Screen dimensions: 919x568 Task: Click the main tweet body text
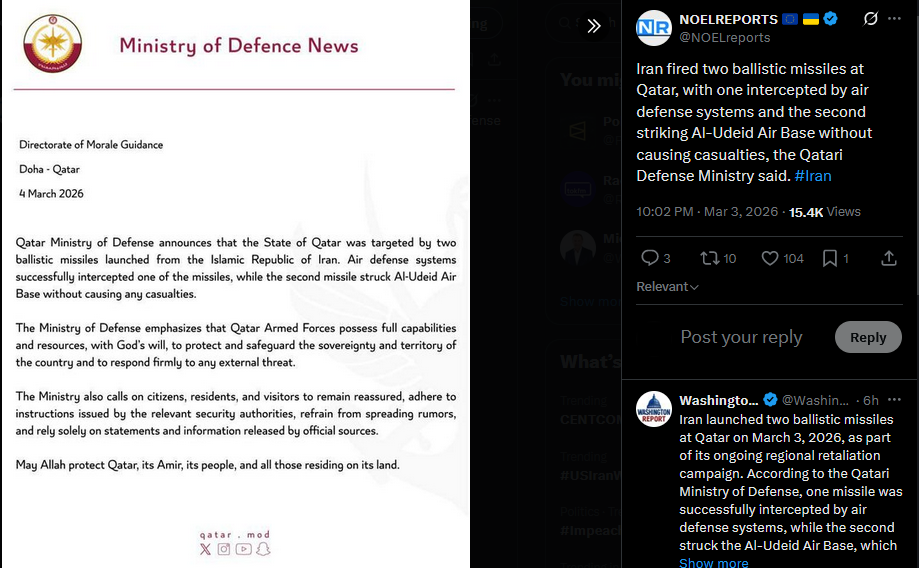coord(754,123)
